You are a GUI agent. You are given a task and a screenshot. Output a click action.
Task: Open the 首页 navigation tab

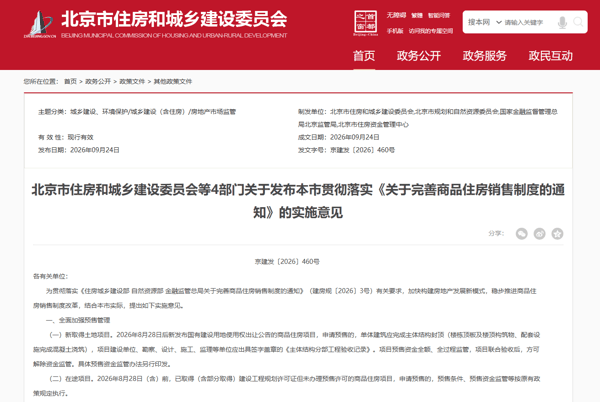tap(364, 56)
